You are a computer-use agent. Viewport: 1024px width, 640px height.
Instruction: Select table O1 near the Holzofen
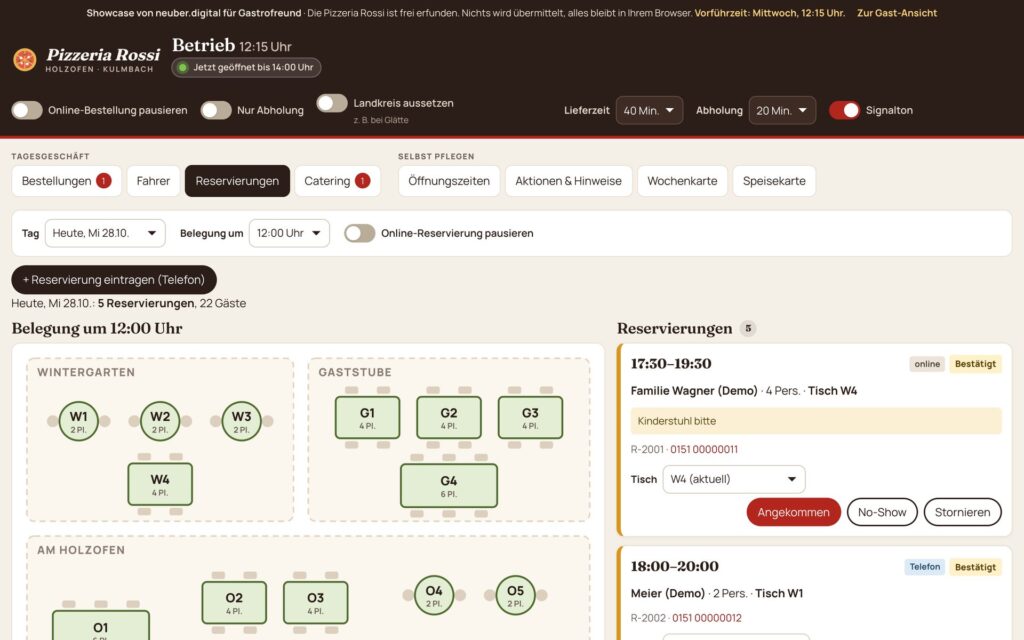click(101, 626)
